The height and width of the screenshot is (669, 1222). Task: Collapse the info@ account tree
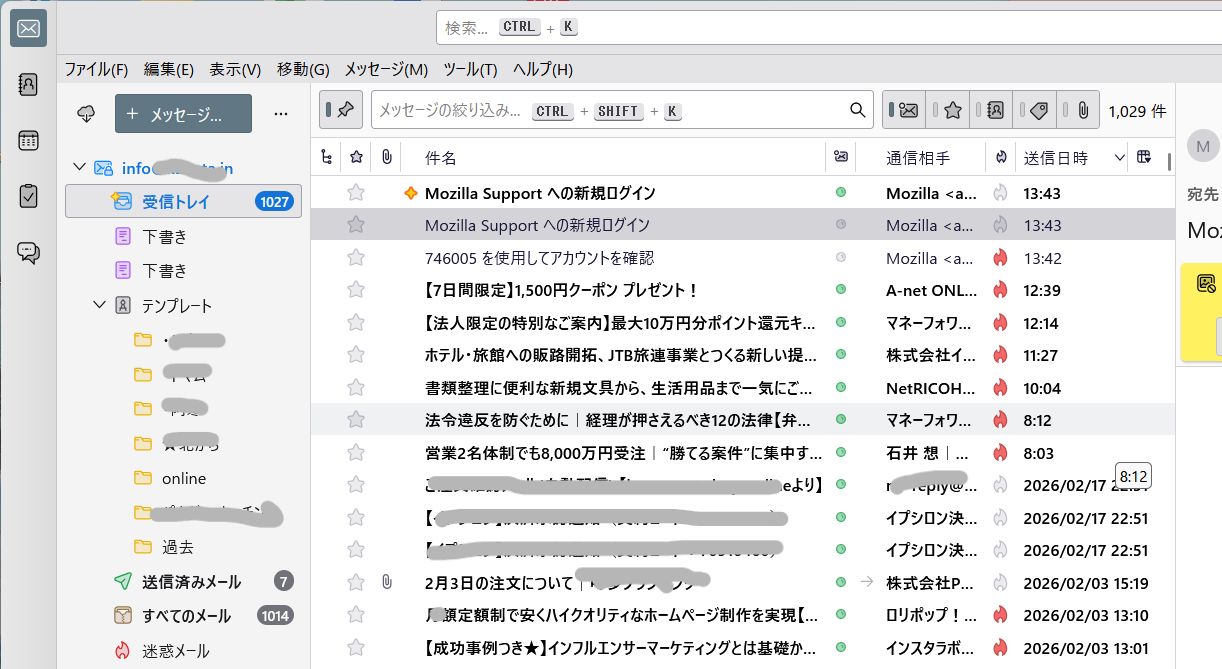[x=79, y=168]
